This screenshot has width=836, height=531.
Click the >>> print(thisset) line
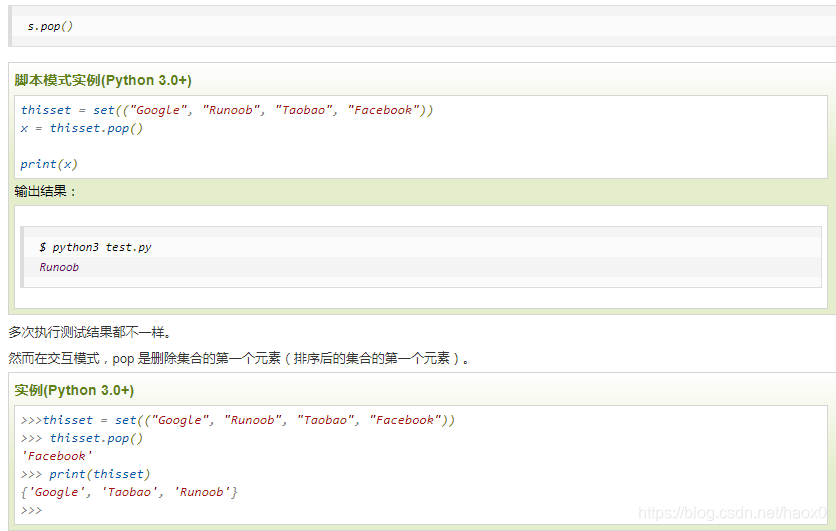point(85,474)
